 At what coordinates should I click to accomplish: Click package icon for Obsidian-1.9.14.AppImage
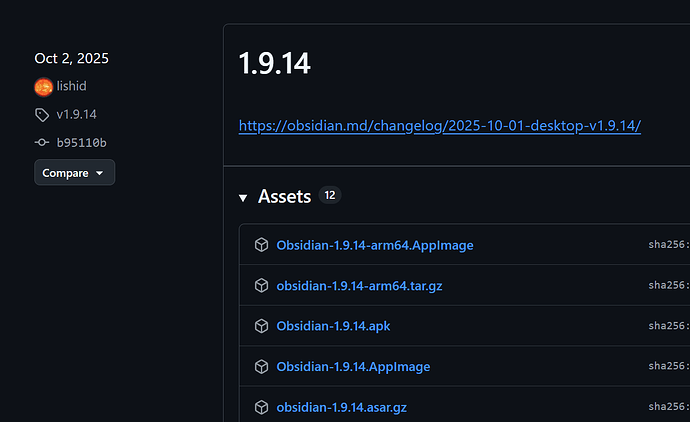[261, 367]
